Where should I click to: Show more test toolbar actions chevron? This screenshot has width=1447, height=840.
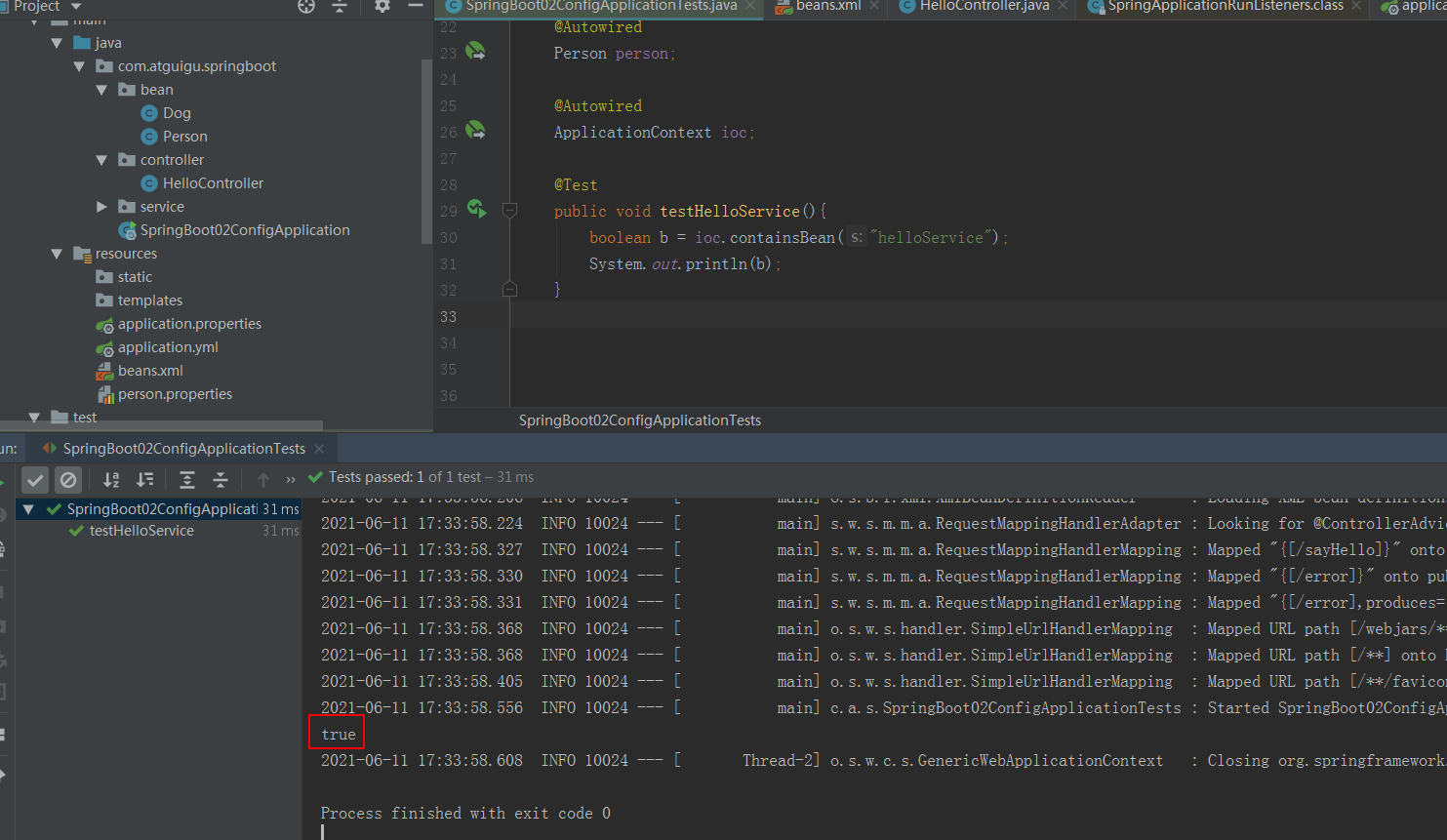point(291,479)
